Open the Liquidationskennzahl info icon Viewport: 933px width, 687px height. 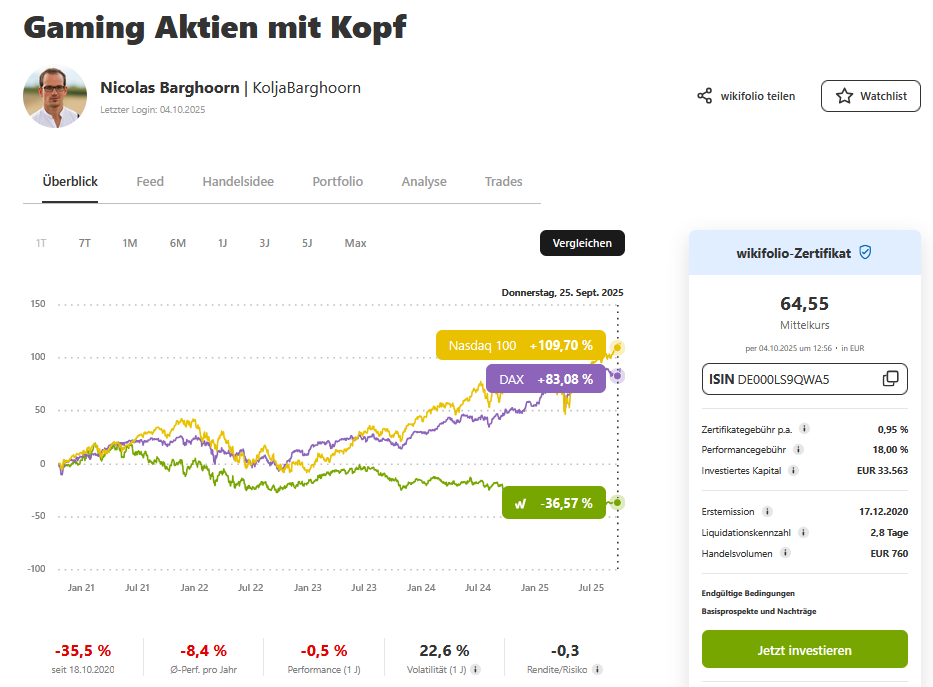pyautogui.click(x=804, y=532)
